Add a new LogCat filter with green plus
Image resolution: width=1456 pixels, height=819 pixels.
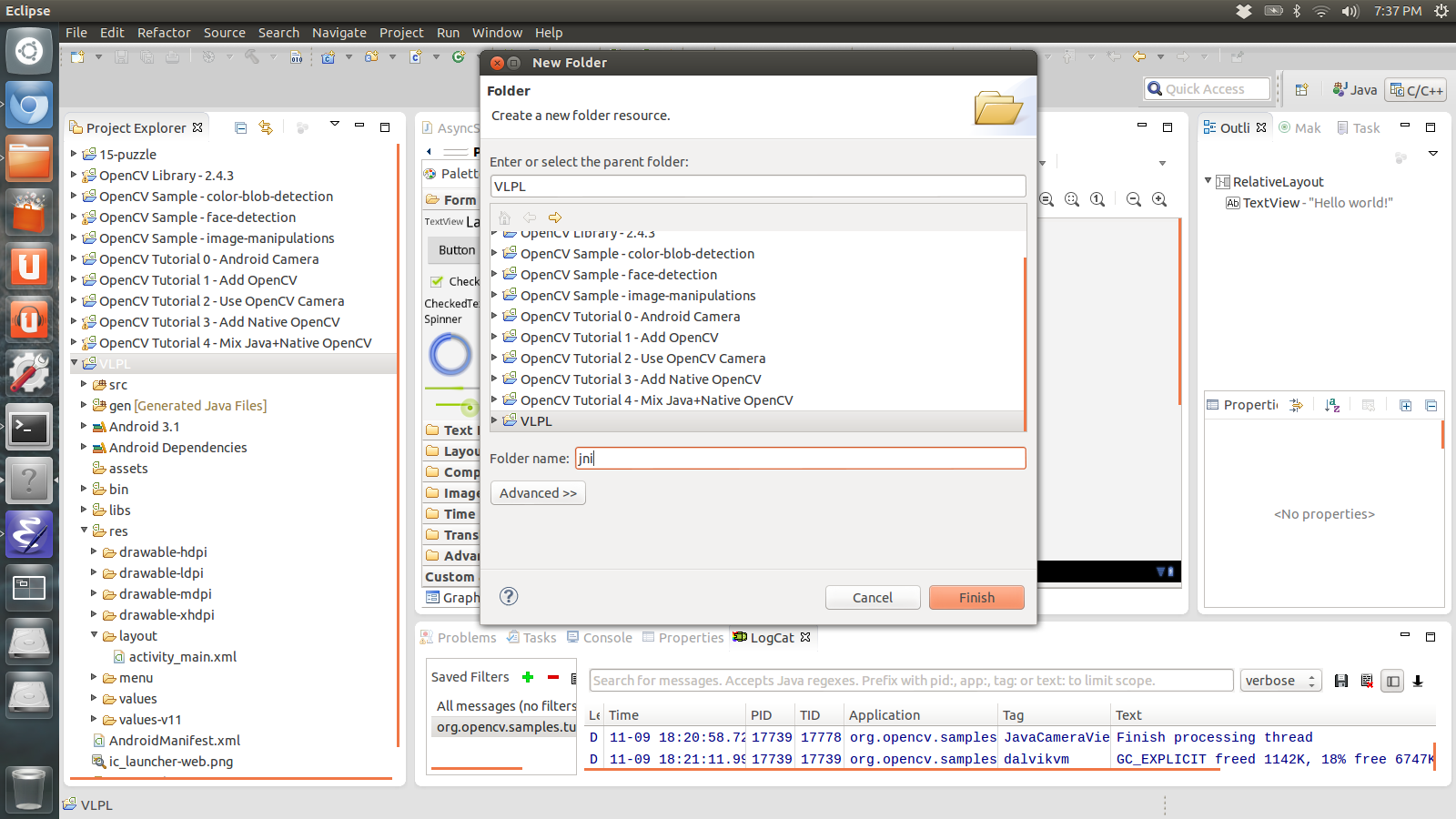528,677
